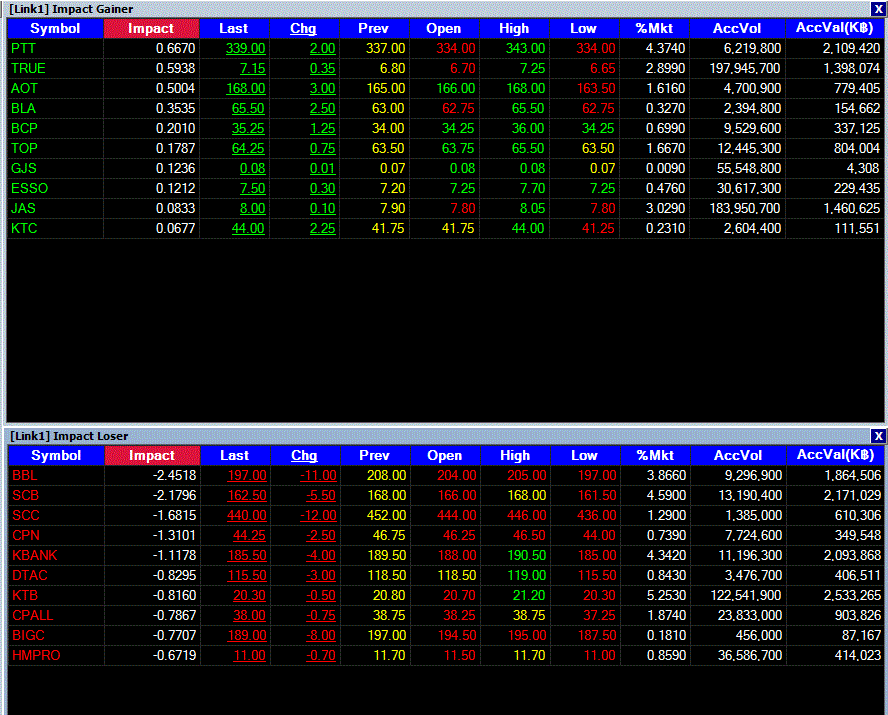
Task: Select TOP symbol in gainers
Action: pyautogui.click(x=24, y=148)
